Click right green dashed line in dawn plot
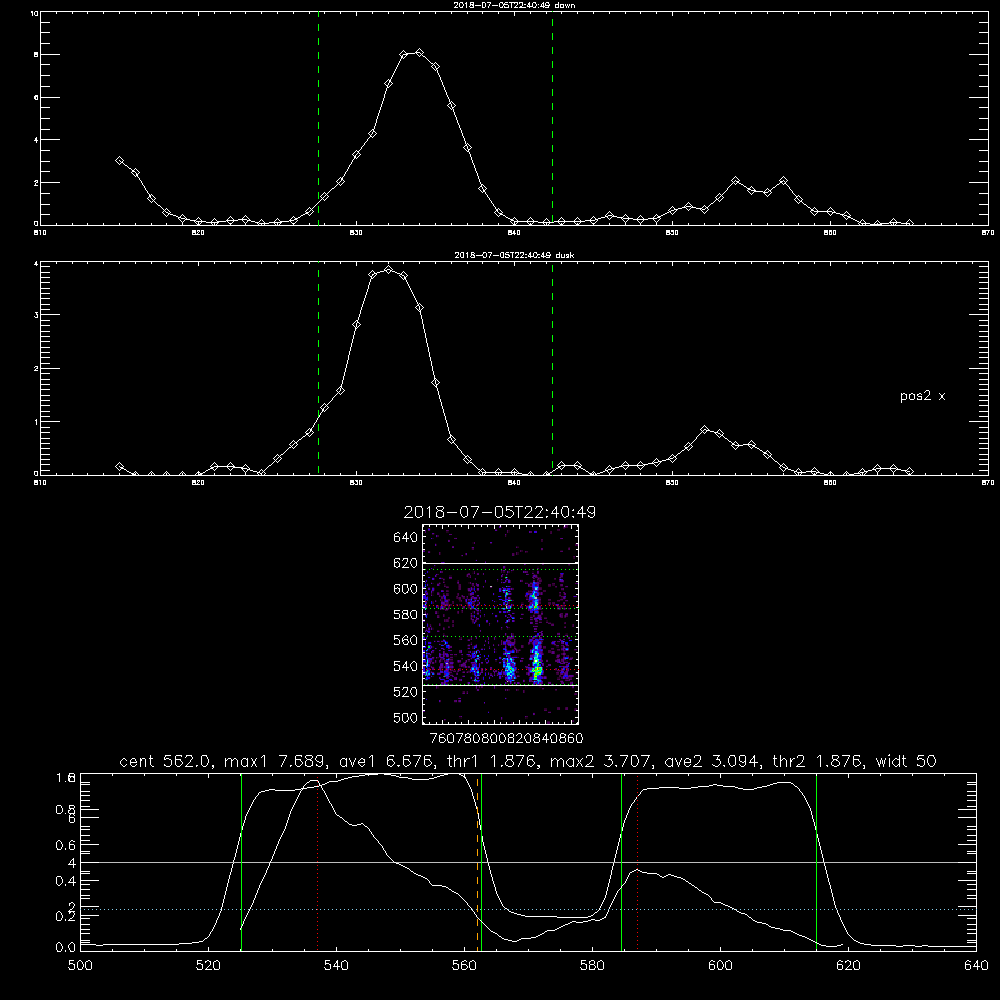This screenshot has width=1000, height=1000. tap(552, 119)
